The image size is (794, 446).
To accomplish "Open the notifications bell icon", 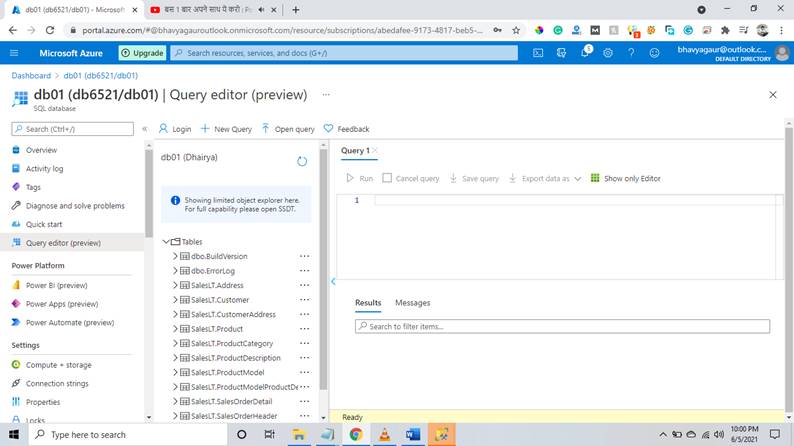I will (585, 53).
